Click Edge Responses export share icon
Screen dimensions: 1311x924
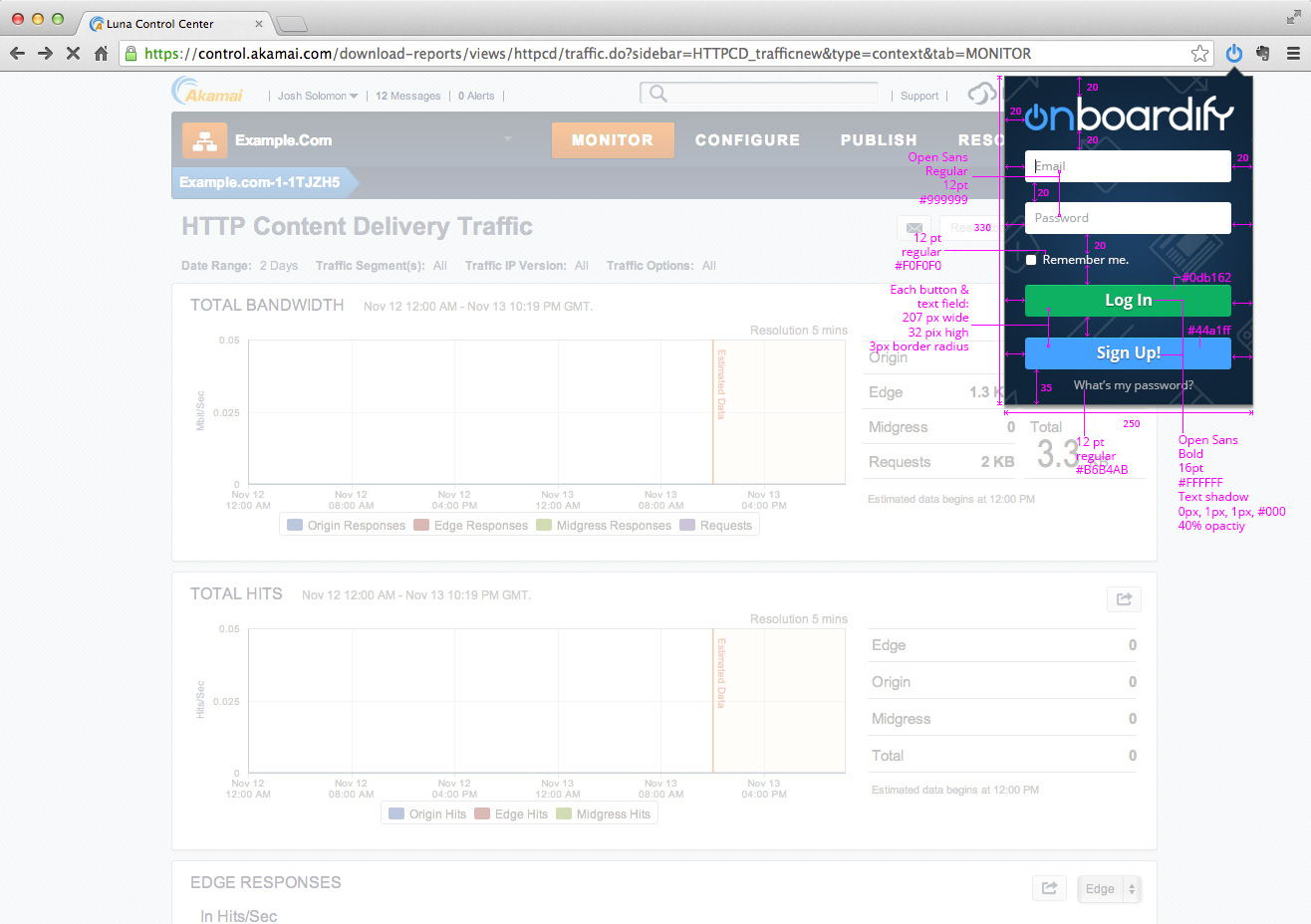pos(1049,888)
